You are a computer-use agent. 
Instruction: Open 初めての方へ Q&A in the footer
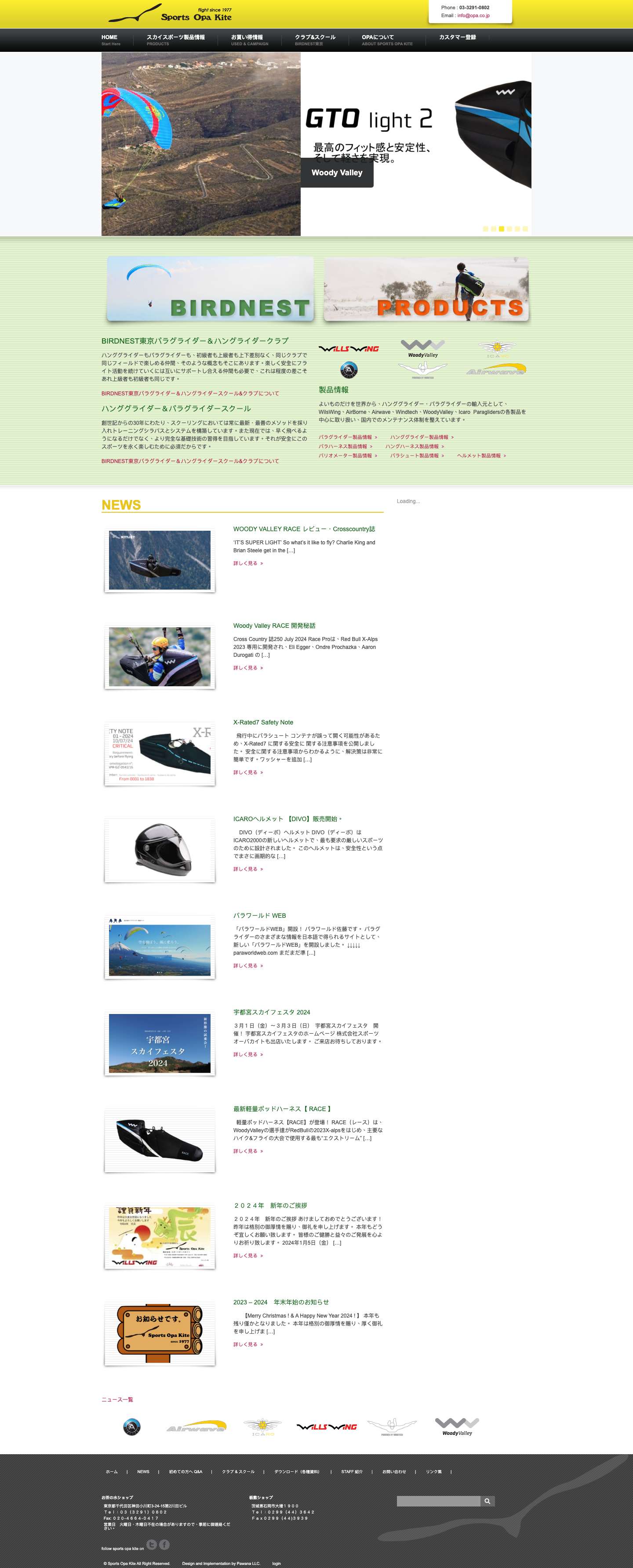[186, 1472]
